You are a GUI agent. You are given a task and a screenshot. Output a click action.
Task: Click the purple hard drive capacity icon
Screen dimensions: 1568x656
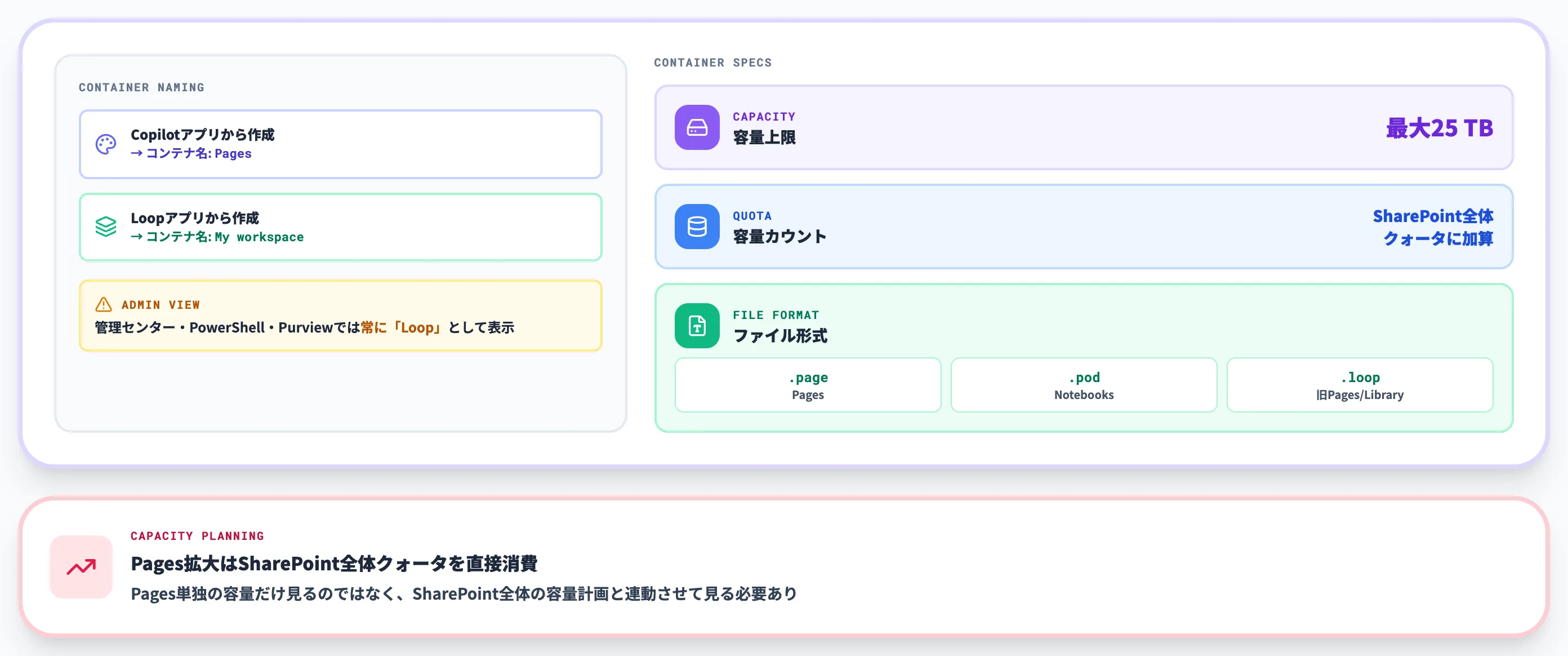click(697, 127)
